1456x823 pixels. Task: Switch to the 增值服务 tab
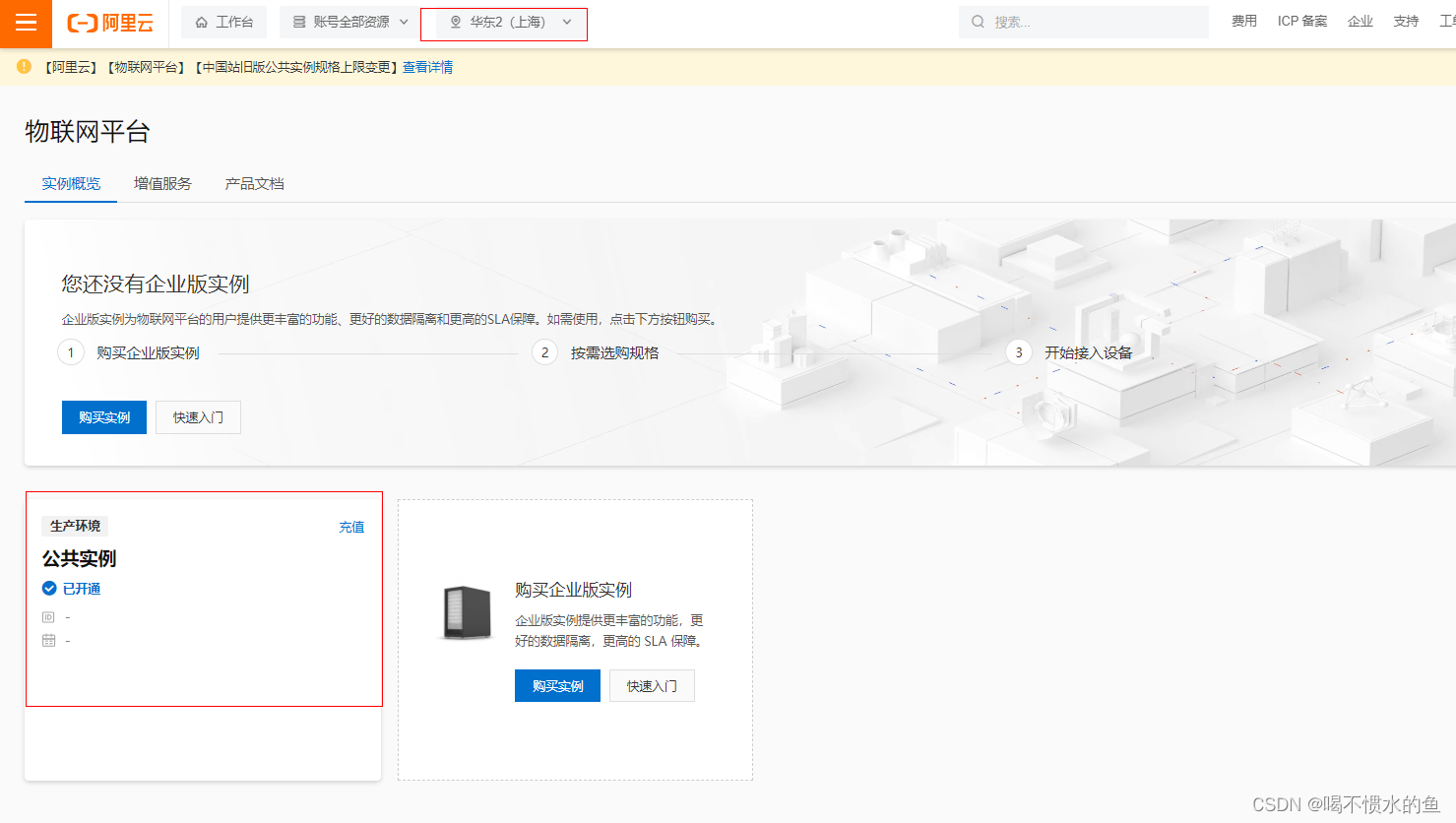tap(162, 184)
